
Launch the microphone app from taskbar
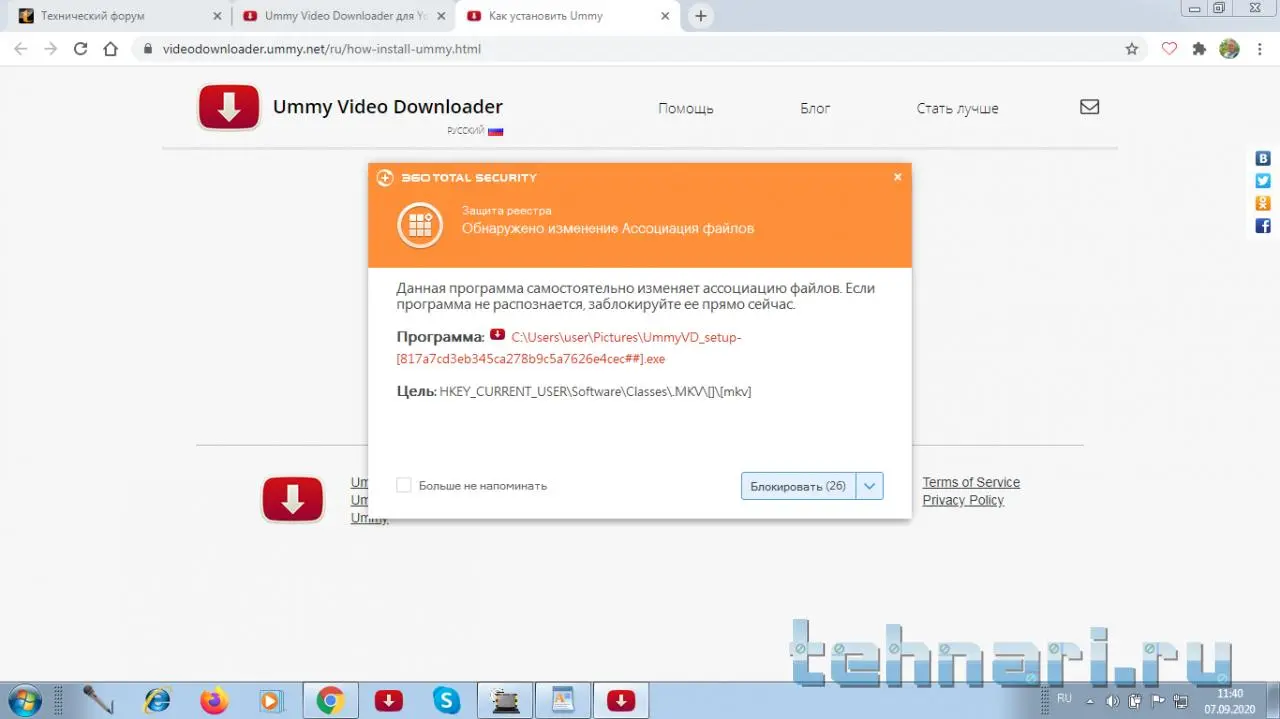coord(98,700)
